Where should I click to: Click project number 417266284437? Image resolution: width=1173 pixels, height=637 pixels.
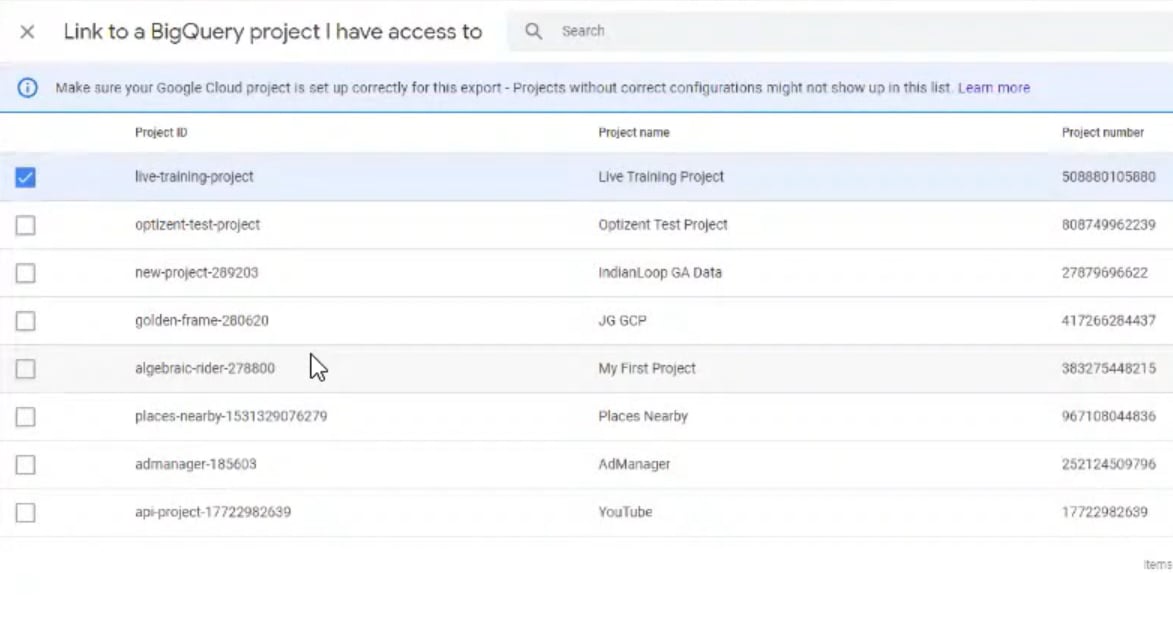click(x=1109, y=320)
